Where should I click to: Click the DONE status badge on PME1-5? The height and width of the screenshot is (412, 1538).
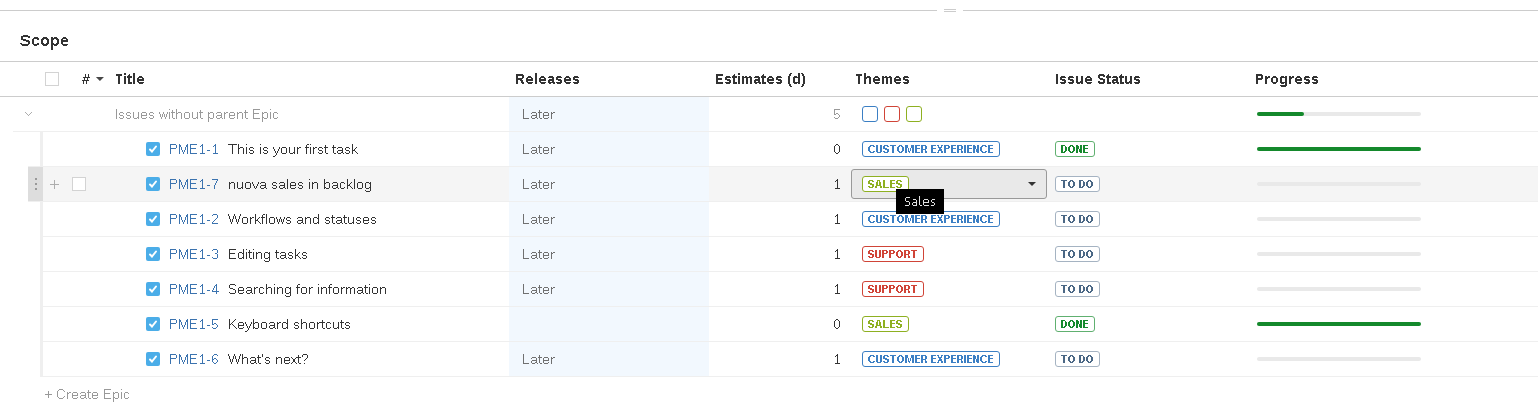tap(1075, 324)
